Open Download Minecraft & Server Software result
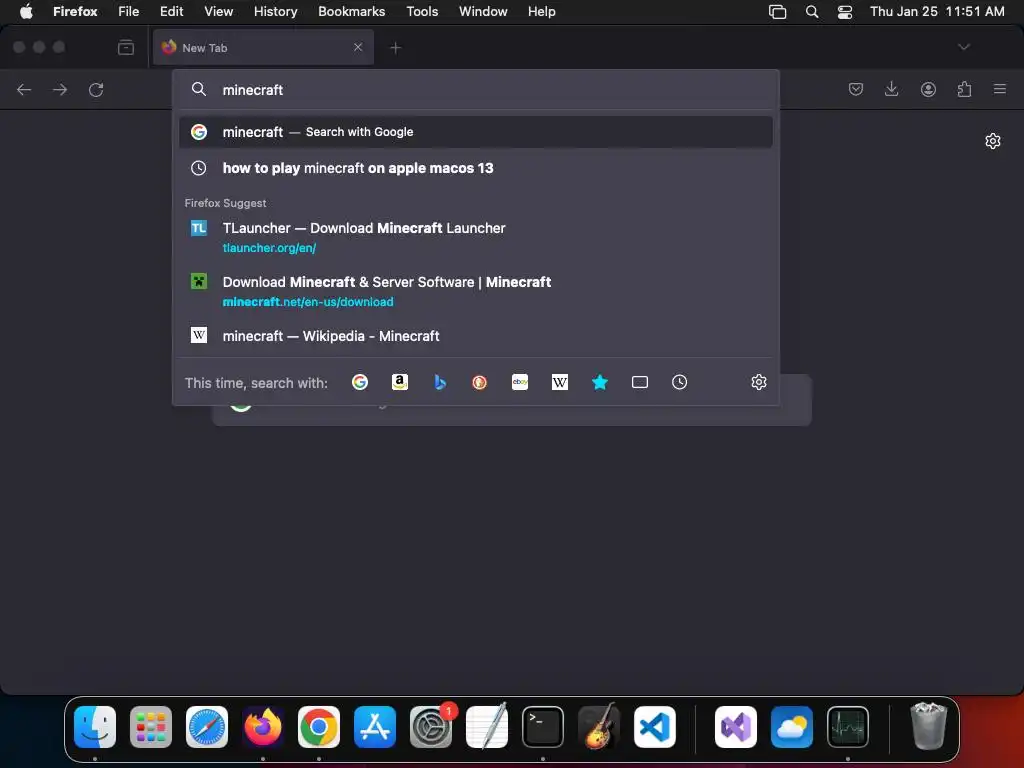This screenshot has height=768, width=1024. point(475,291)
